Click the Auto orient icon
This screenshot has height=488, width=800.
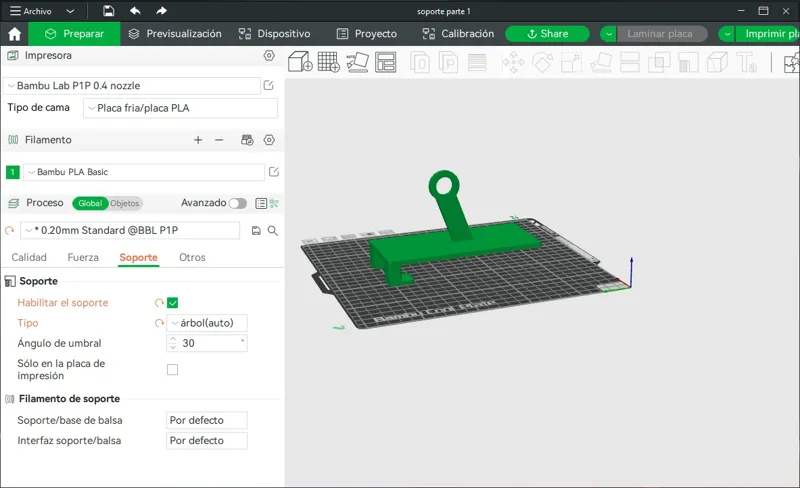(x=357, y=62)
